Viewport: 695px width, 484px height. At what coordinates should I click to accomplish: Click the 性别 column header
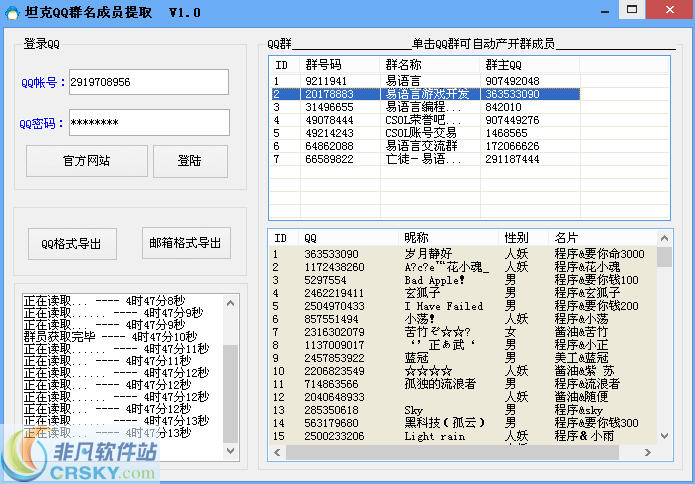point(524,238)
